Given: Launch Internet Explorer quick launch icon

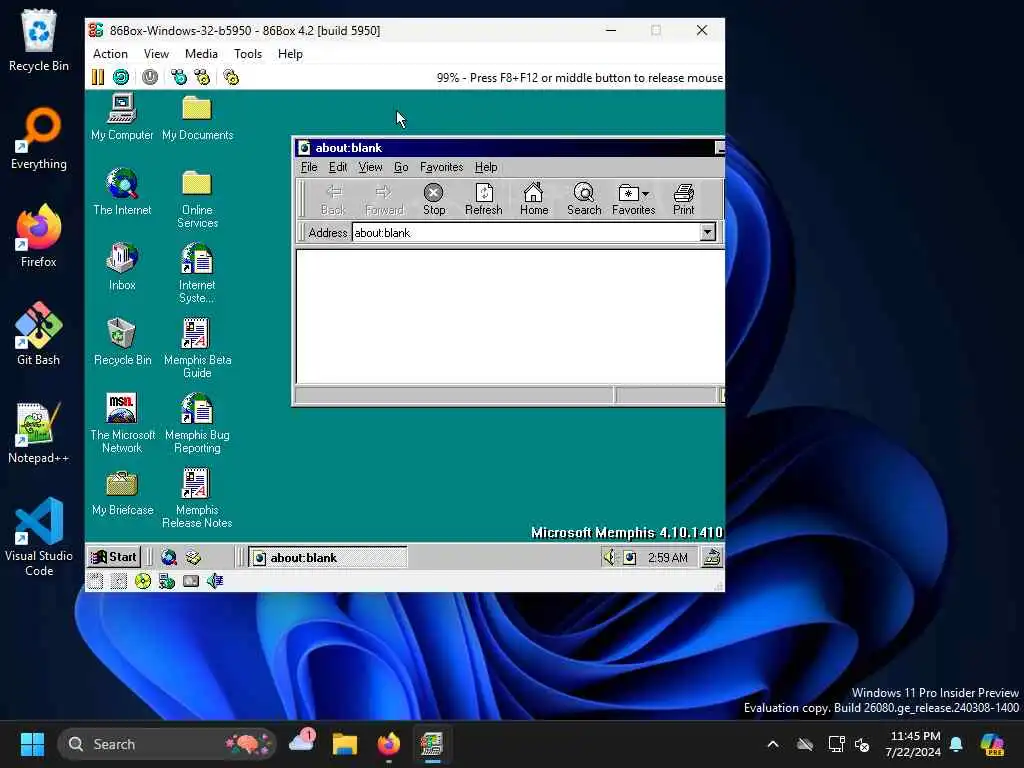Looking at the screenshot, I should click(169, 557).
